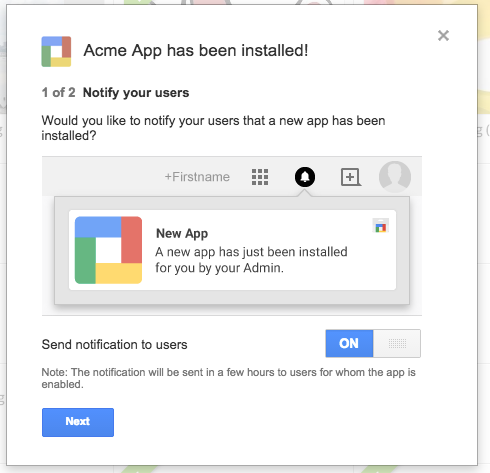The height and width of the screenshot is (473, 490).
Task: Click the 'Would you like to notify' question text
Action: click(213, 128)
